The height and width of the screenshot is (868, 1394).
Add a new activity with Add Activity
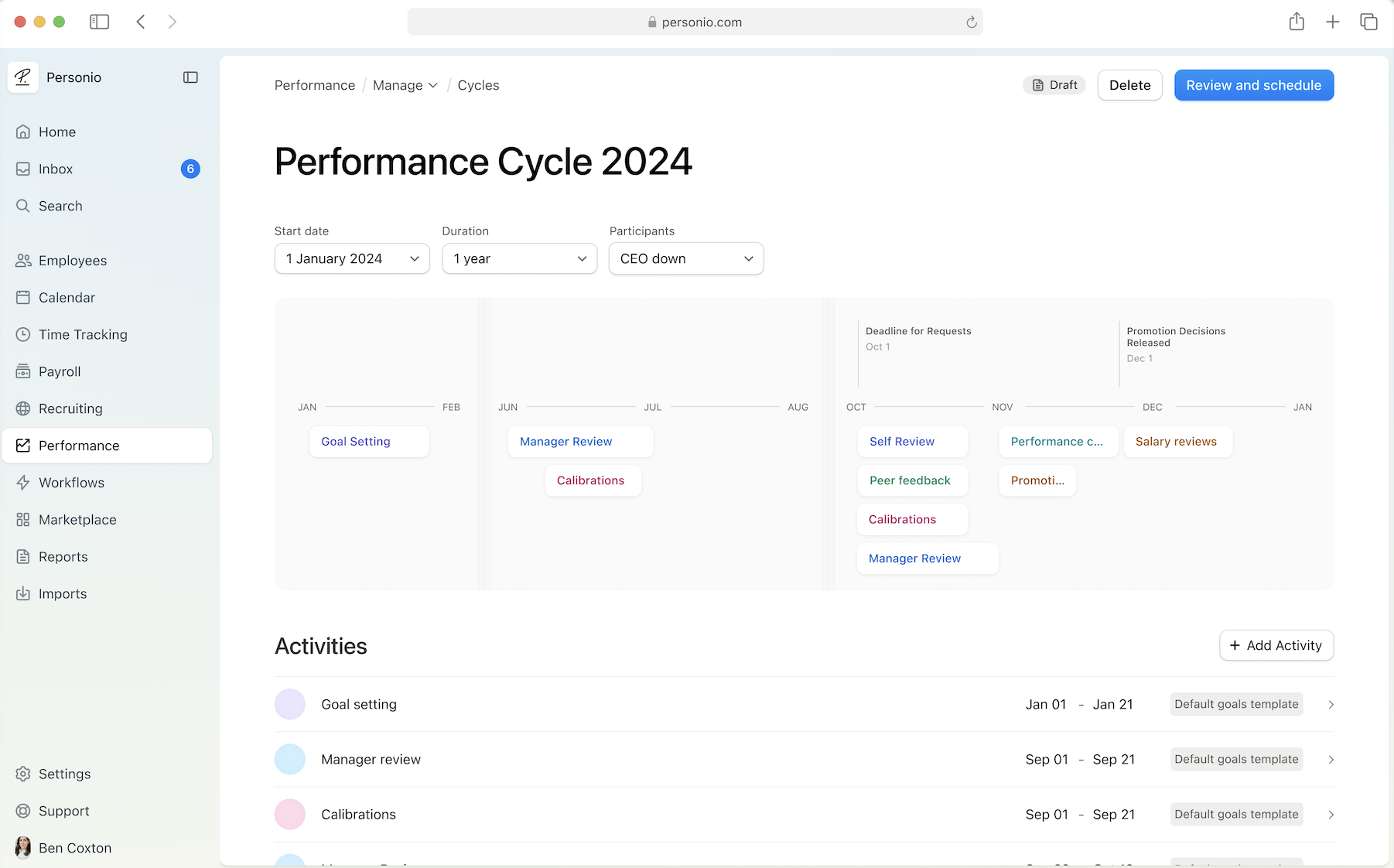coord(1276,645)
